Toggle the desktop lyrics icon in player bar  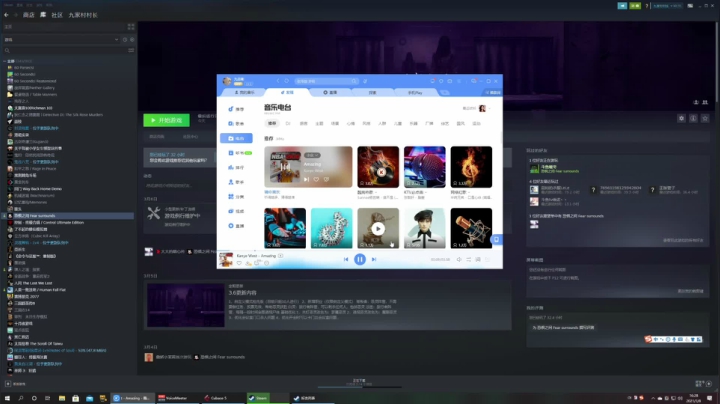pos(478,260)
